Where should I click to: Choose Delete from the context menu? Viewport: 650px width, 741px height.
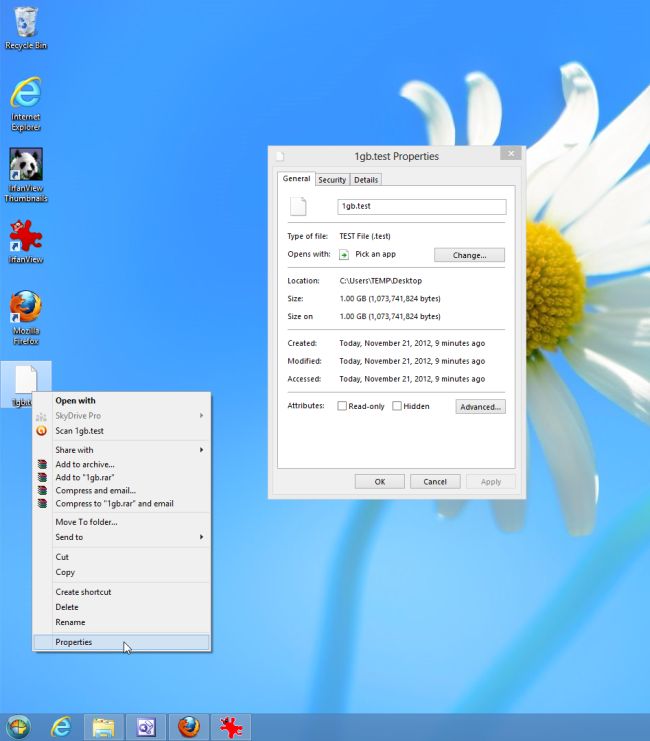(121, 607)
